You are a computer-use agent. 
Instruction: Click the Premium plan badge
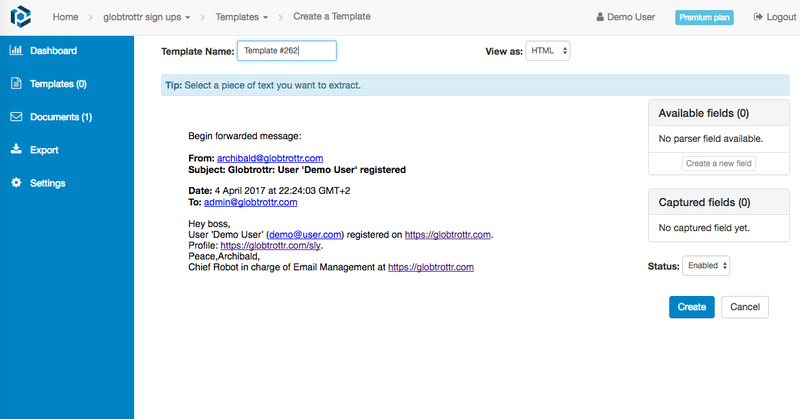tap(704, 17)
